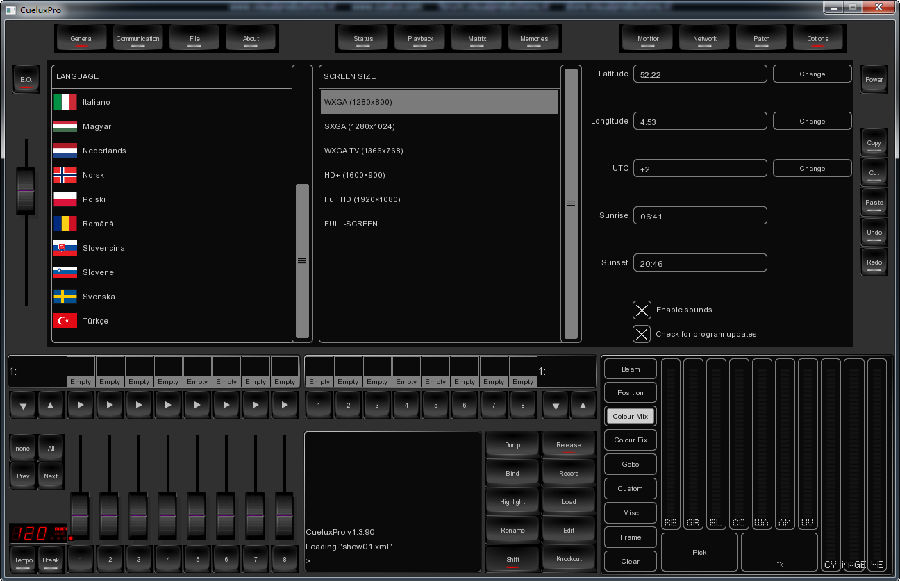Select WXGA screen size option
The height and width of the screenshot is (581, 900).
[x=439, y=102]
